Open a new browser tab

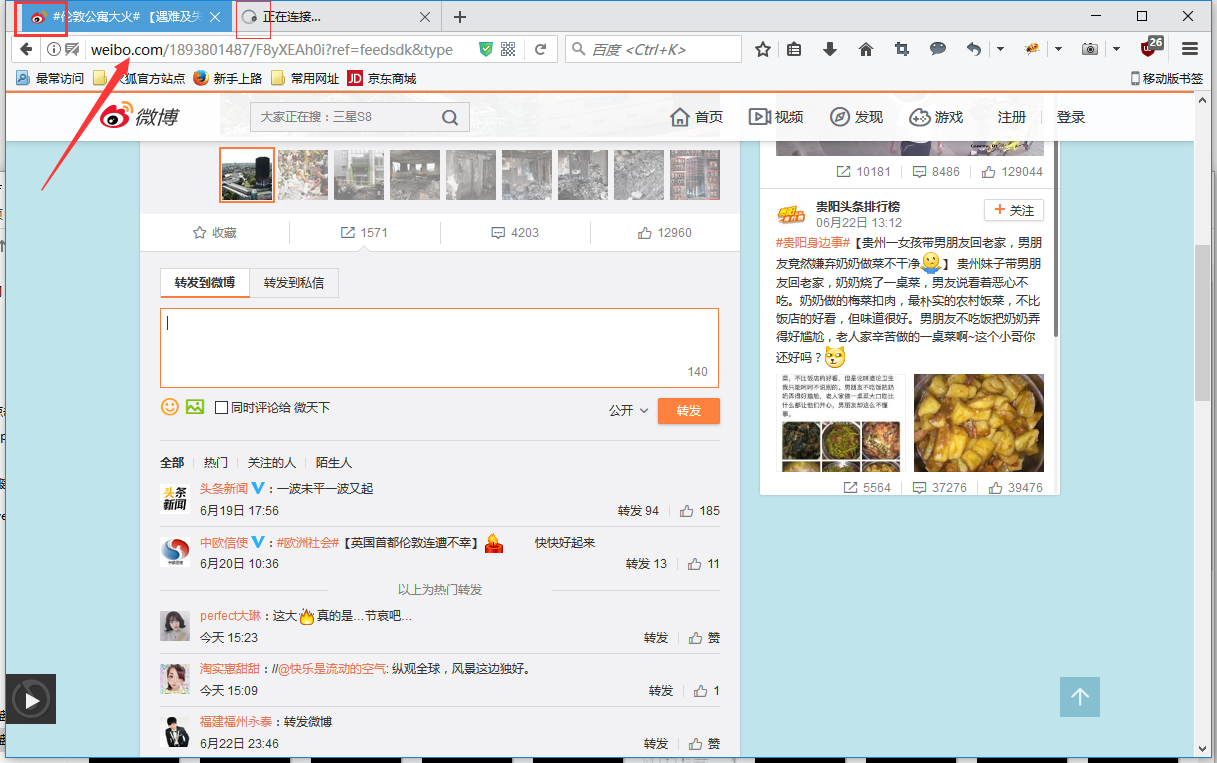click(x=460, y=17)
